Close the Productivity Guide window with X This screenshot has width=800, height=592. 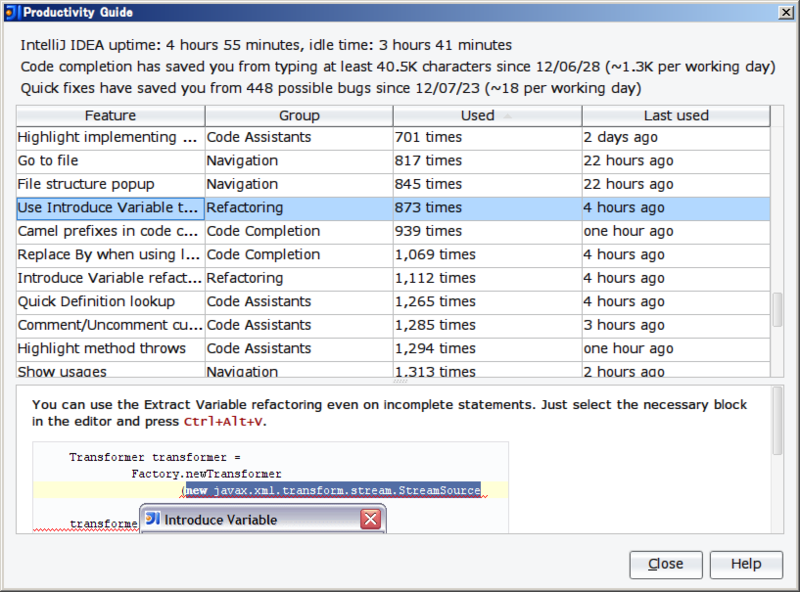click(786, 13)
